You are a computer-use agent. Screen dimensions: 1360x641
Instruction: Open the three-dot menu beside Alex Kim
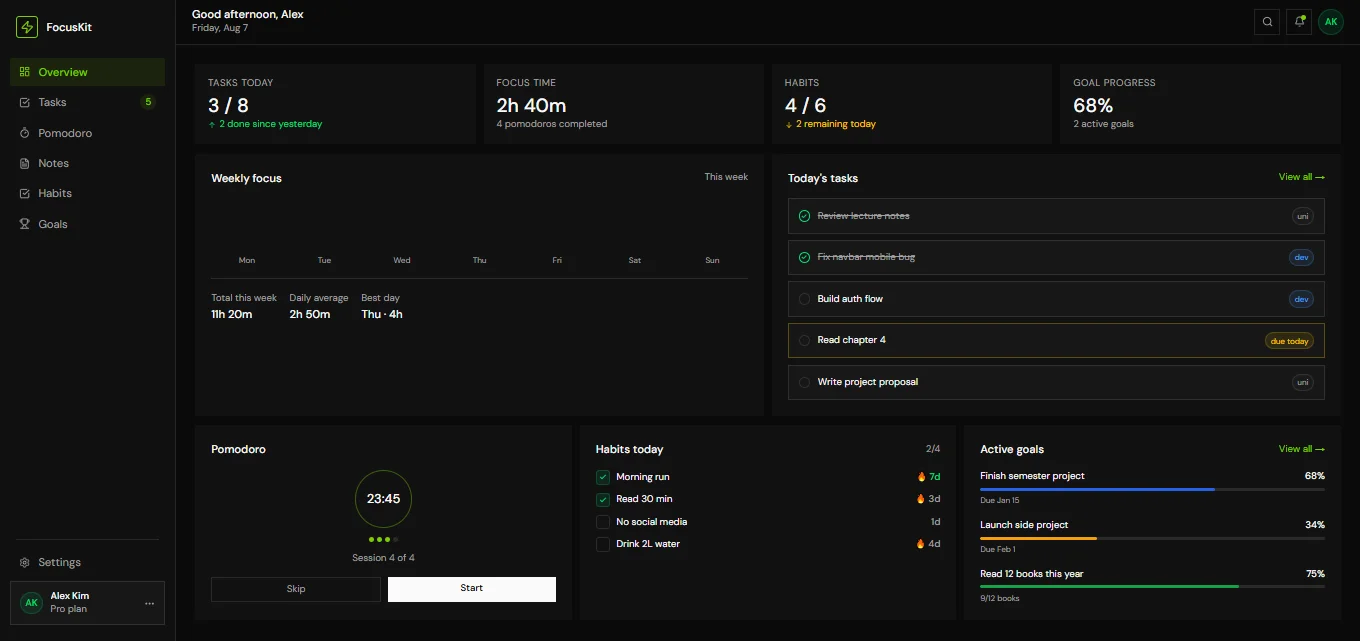point(149,603)
